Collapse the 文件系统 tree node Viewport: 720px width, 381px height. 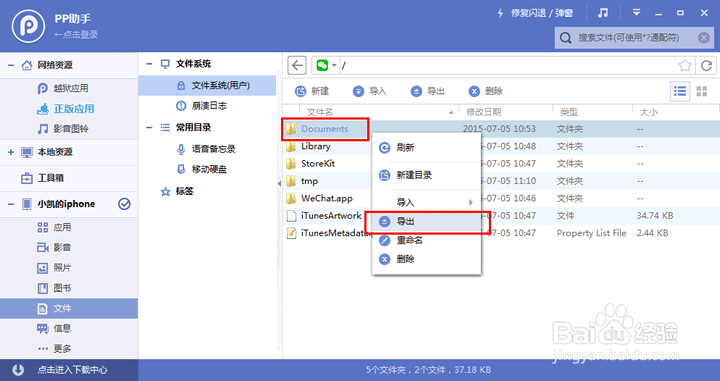pyautogui.click(x=149, y=64)
